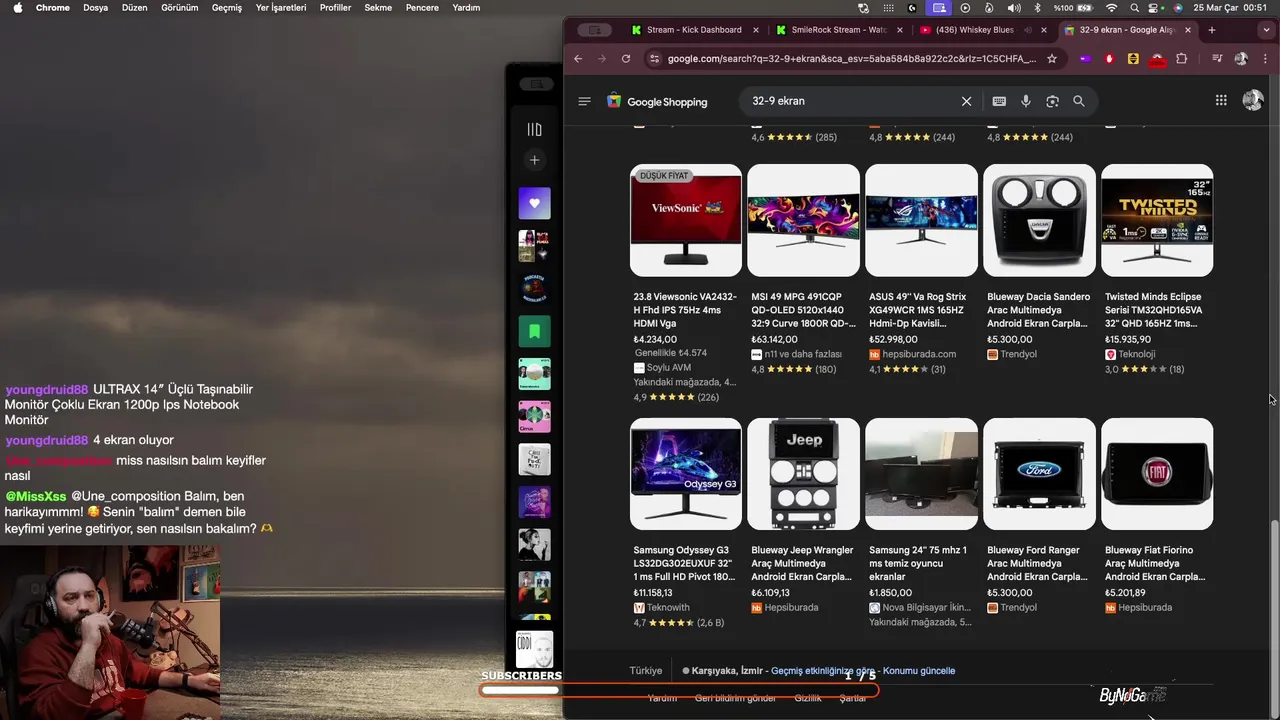This screenshot has width=1280, height=720.
Task: Click the Chrome address bar URL
Action: click(x=851, y=59)
